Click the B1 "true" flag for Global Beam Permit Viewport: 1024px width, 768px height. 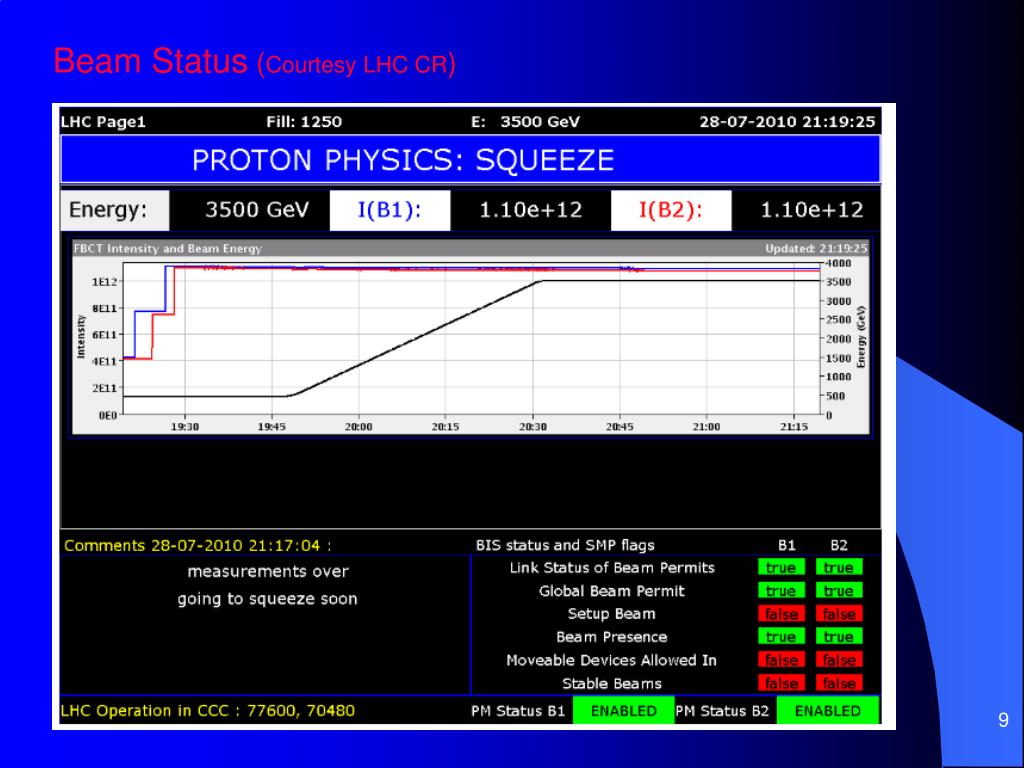click(x=781, y=591)
